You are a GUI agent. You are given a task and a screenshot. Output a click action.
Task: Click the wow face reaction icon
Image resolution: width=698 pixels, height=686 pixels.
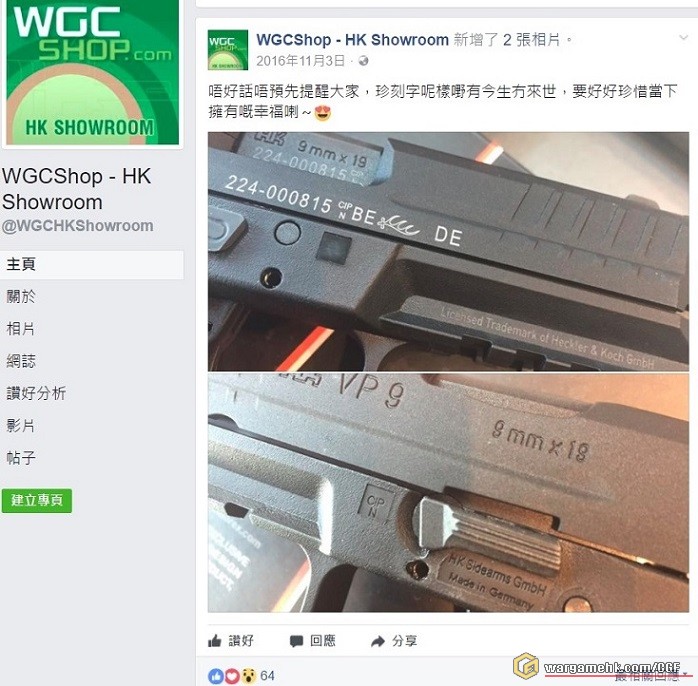click(x=248, y=676)
